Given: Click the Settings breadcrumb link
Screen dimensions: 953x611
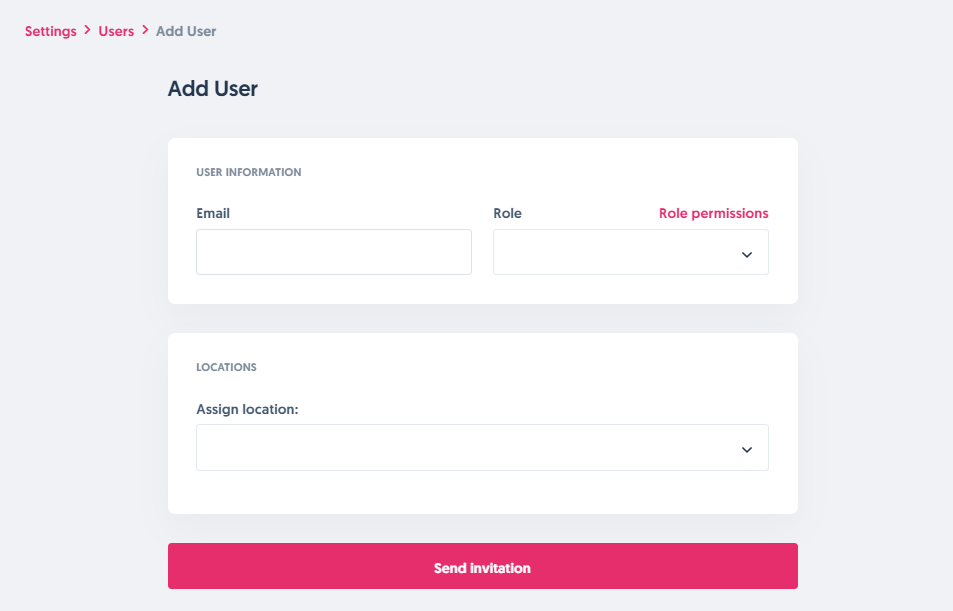Looking at the screenshot, I should pyautogui.click(x=50, y=31).
